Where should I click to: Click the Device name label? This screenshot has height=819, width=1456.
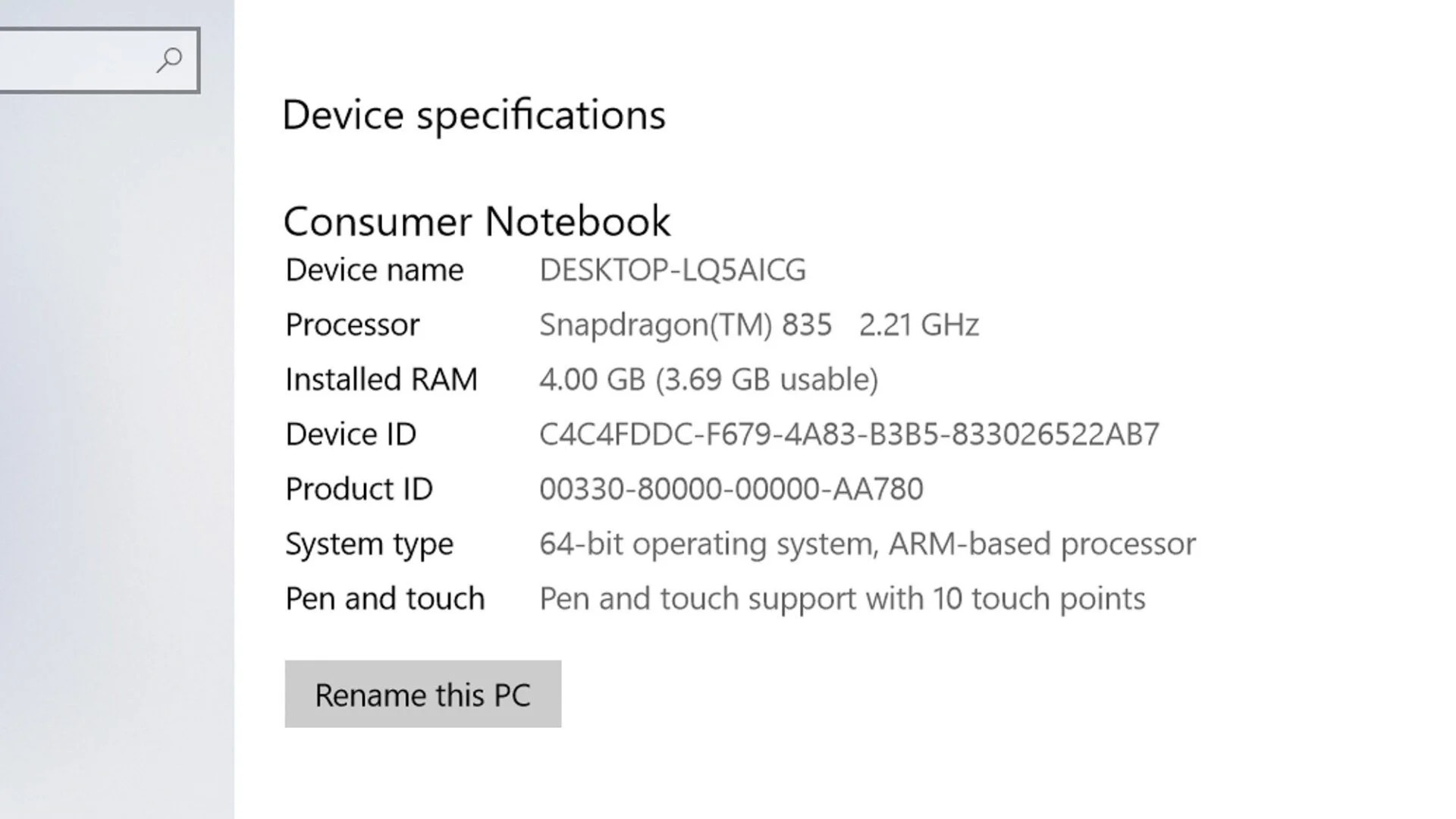coord(373,270)
